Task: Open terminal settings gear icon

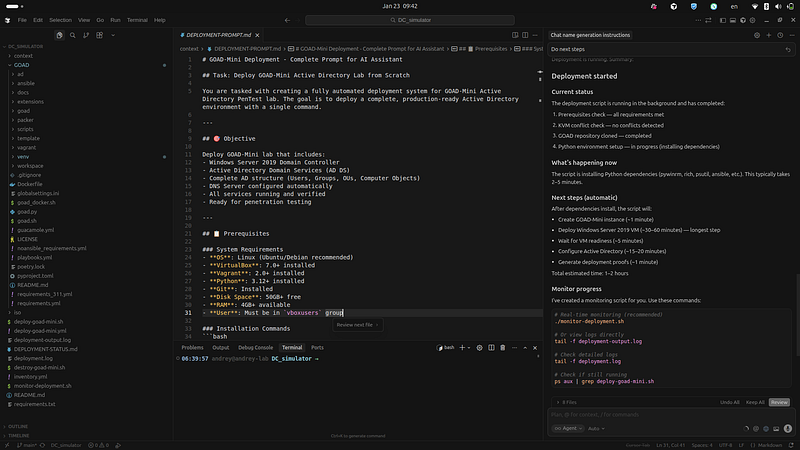Action: pos(479,347)
